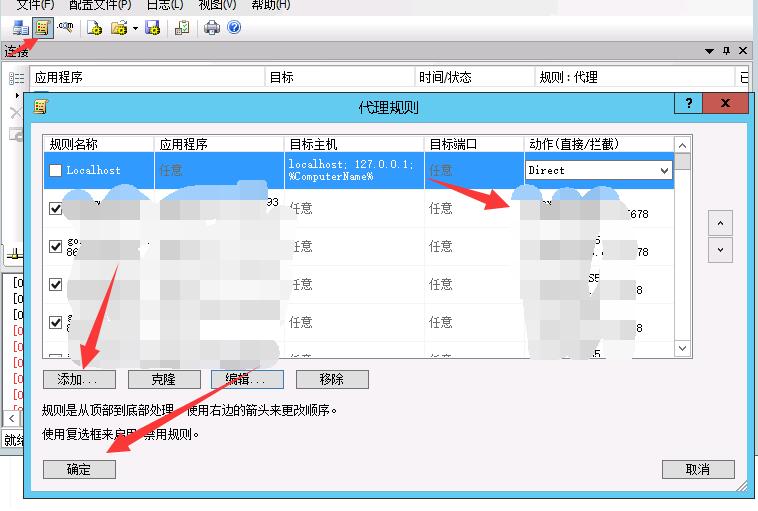Toggle the fourth rule's checkbox
Screen dimensions: 758x511
tap(56, 285)
